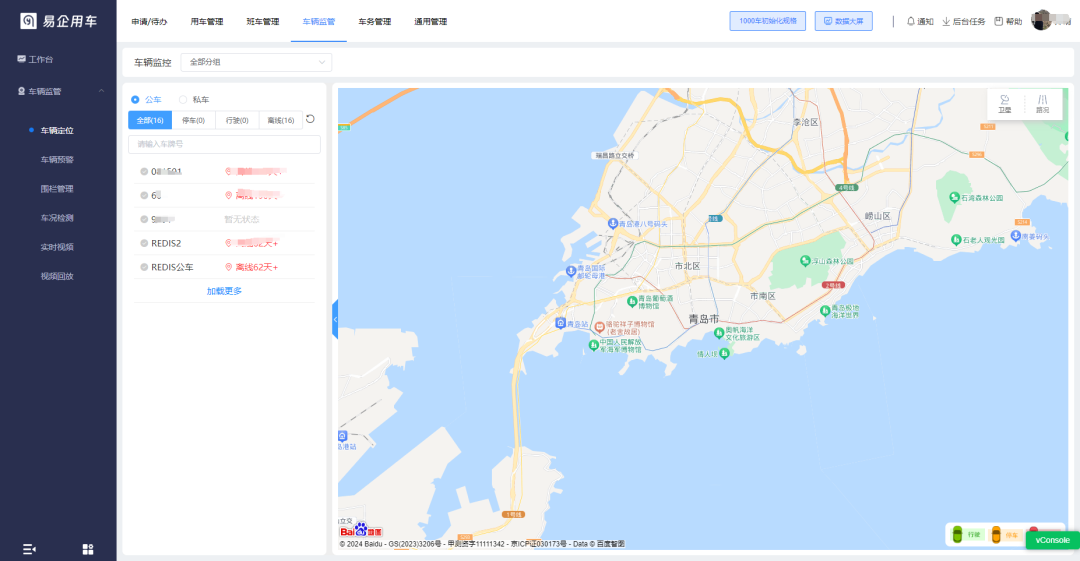
Task: Open the 数据大屏 button
Action: (844, 21)
